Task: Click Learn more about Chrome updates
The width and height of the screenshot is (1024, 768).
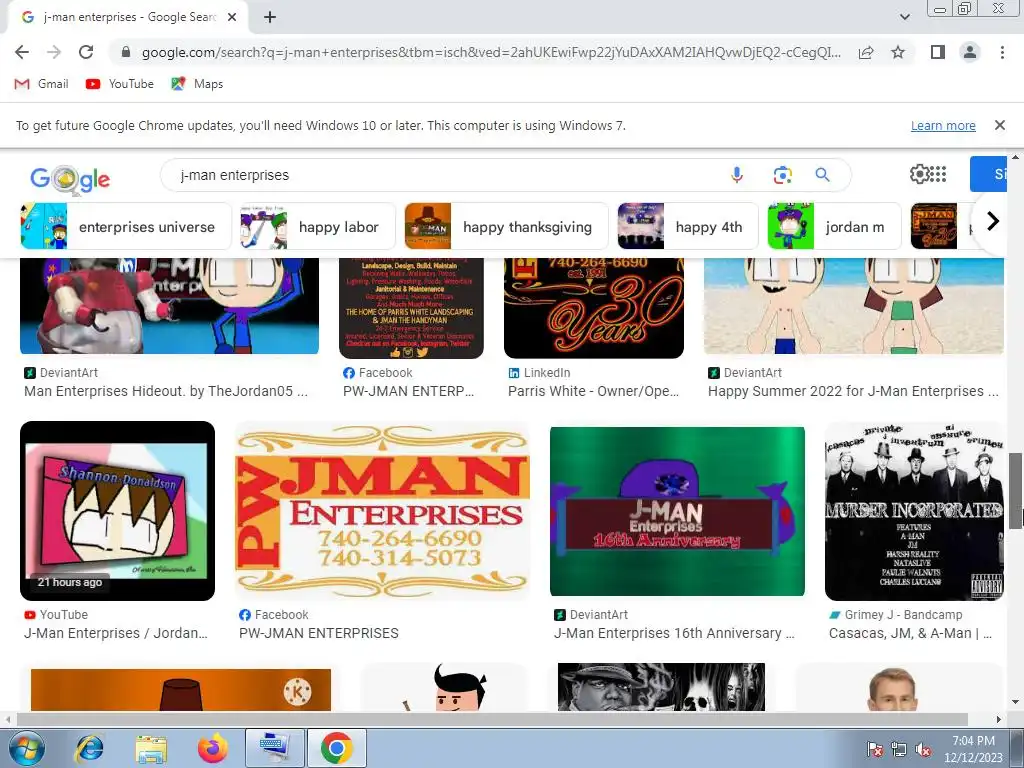Action: pos(943,125)
